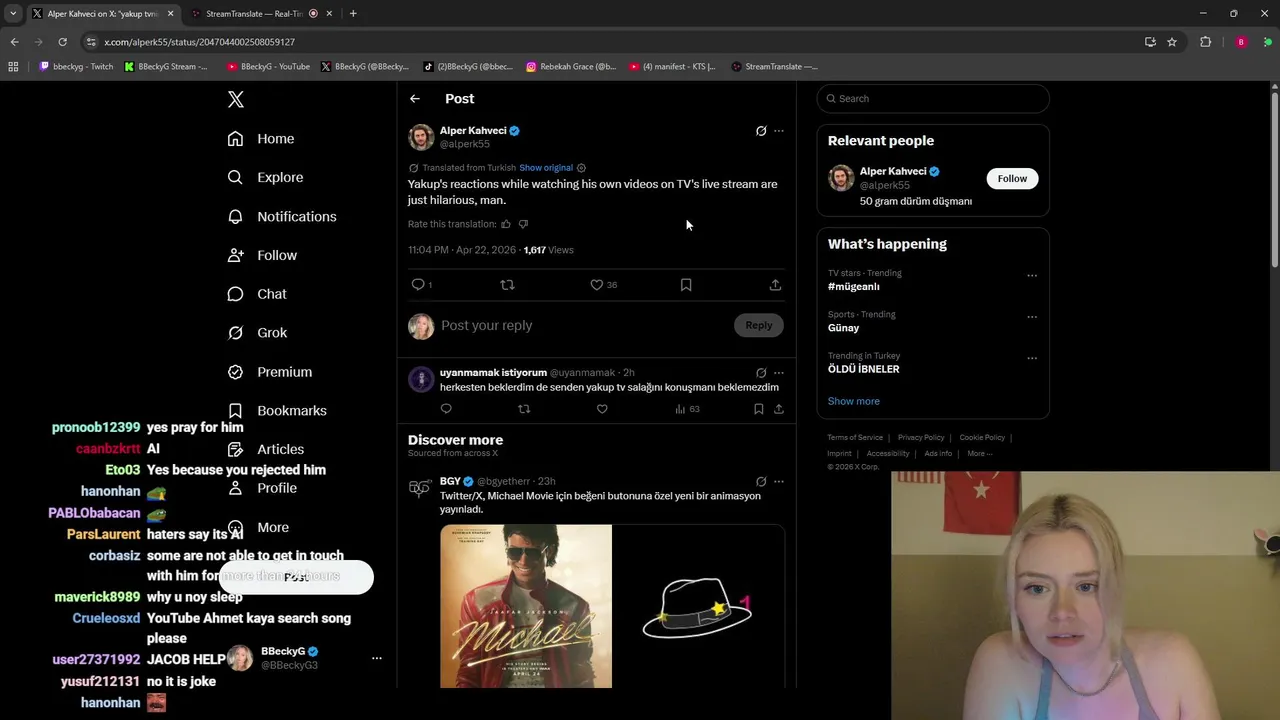
Task: Open more options on the BGY post
Action: click(x=779, y=482)
